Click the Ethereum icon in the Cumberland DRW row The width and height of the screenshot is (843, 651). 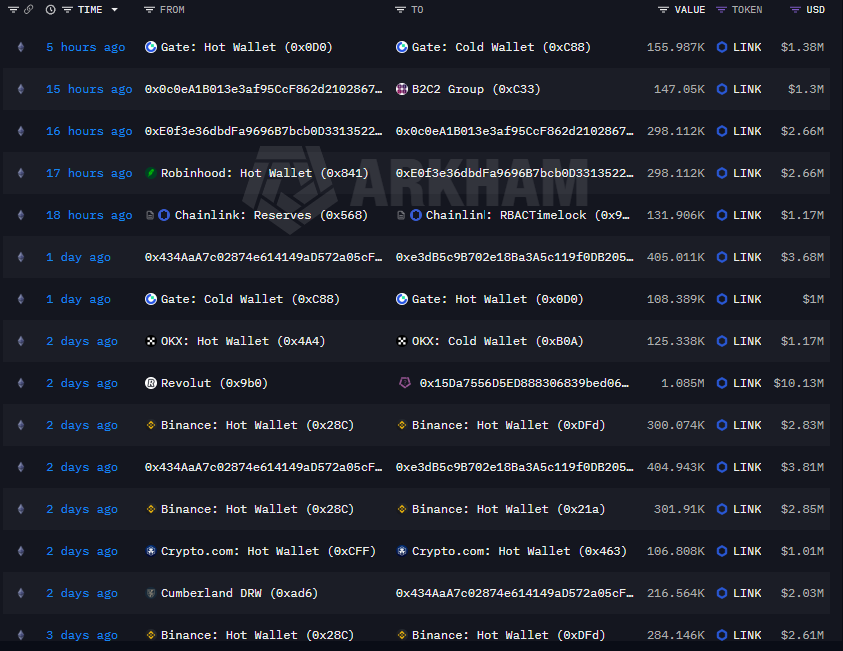coord(21,593)
